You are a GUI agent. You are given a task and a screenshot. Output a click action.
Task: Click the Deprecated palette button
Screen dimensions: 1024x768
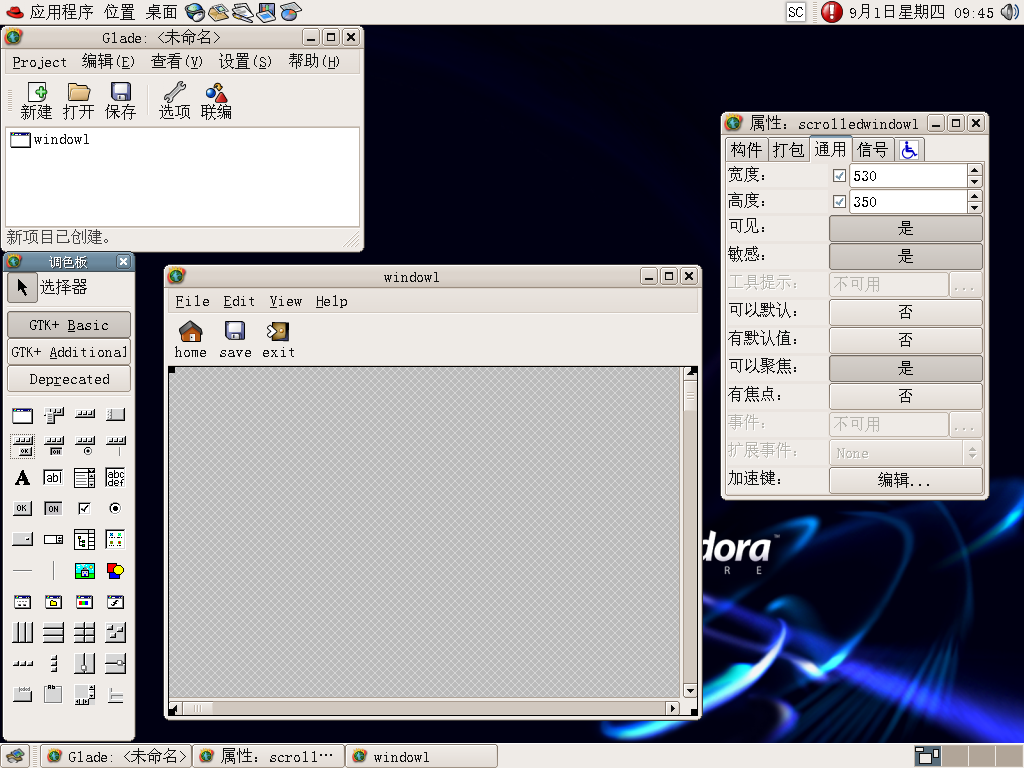[69, 379]
